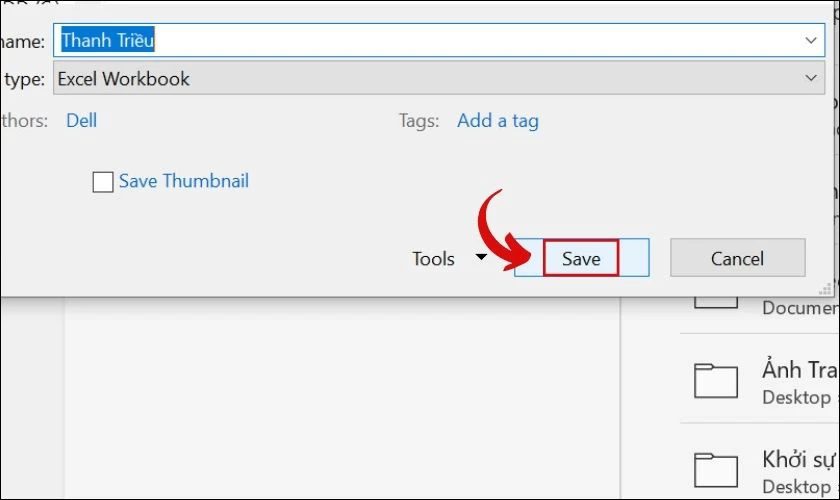Click the Dell author link

tap(81, 121)
